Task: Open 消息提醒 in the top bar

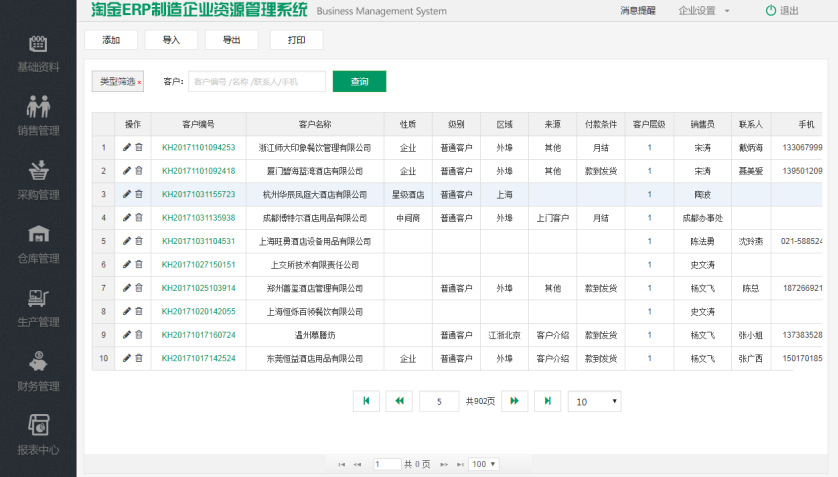Action: click(638, 11)
